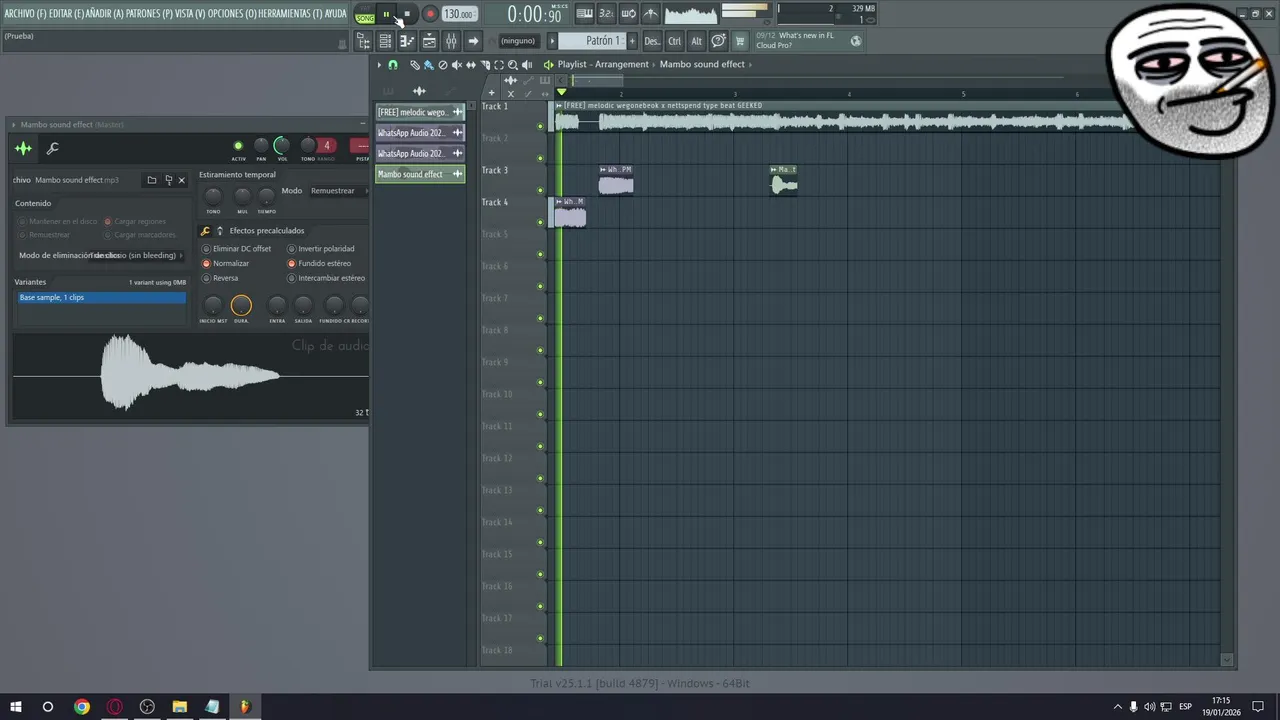Image resolution: width=1280 pixels, height=720 pixels.
Task: Toggle the ACTIV green LED
Action: (238, 146)
